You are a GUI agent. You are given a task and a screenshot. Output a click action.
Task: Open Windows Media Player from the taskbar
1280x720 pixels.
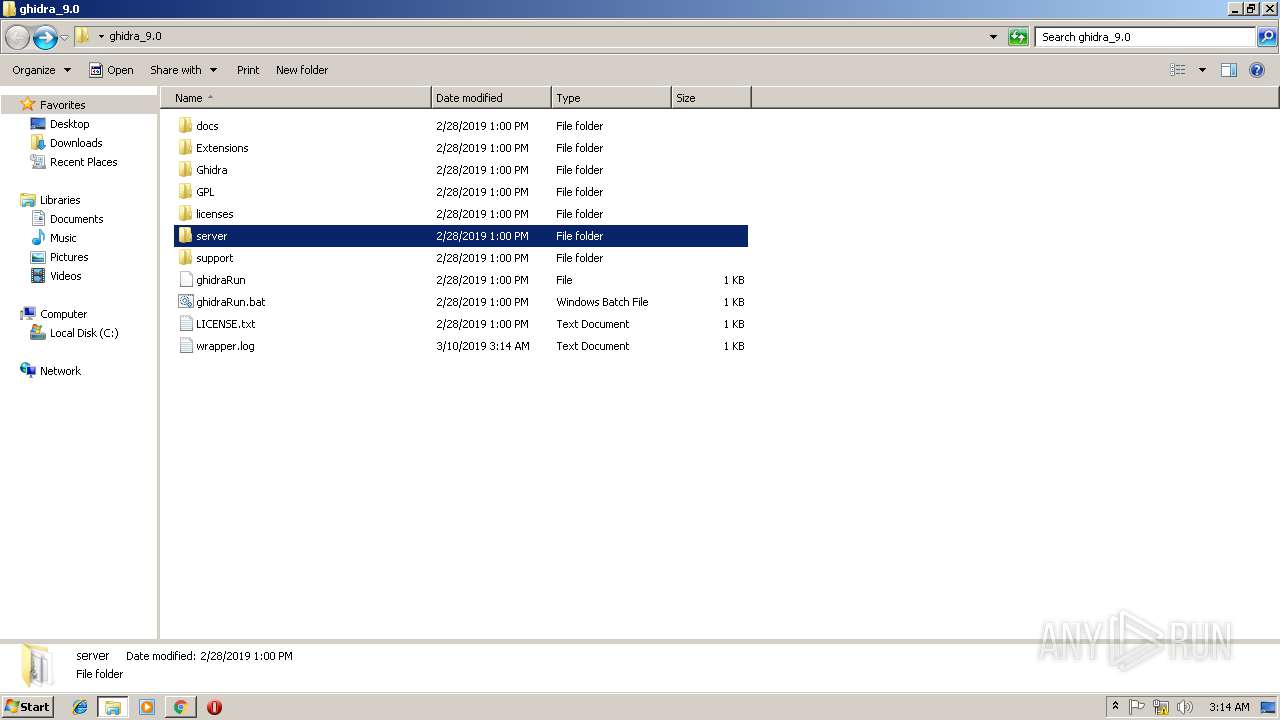(147, 707)
